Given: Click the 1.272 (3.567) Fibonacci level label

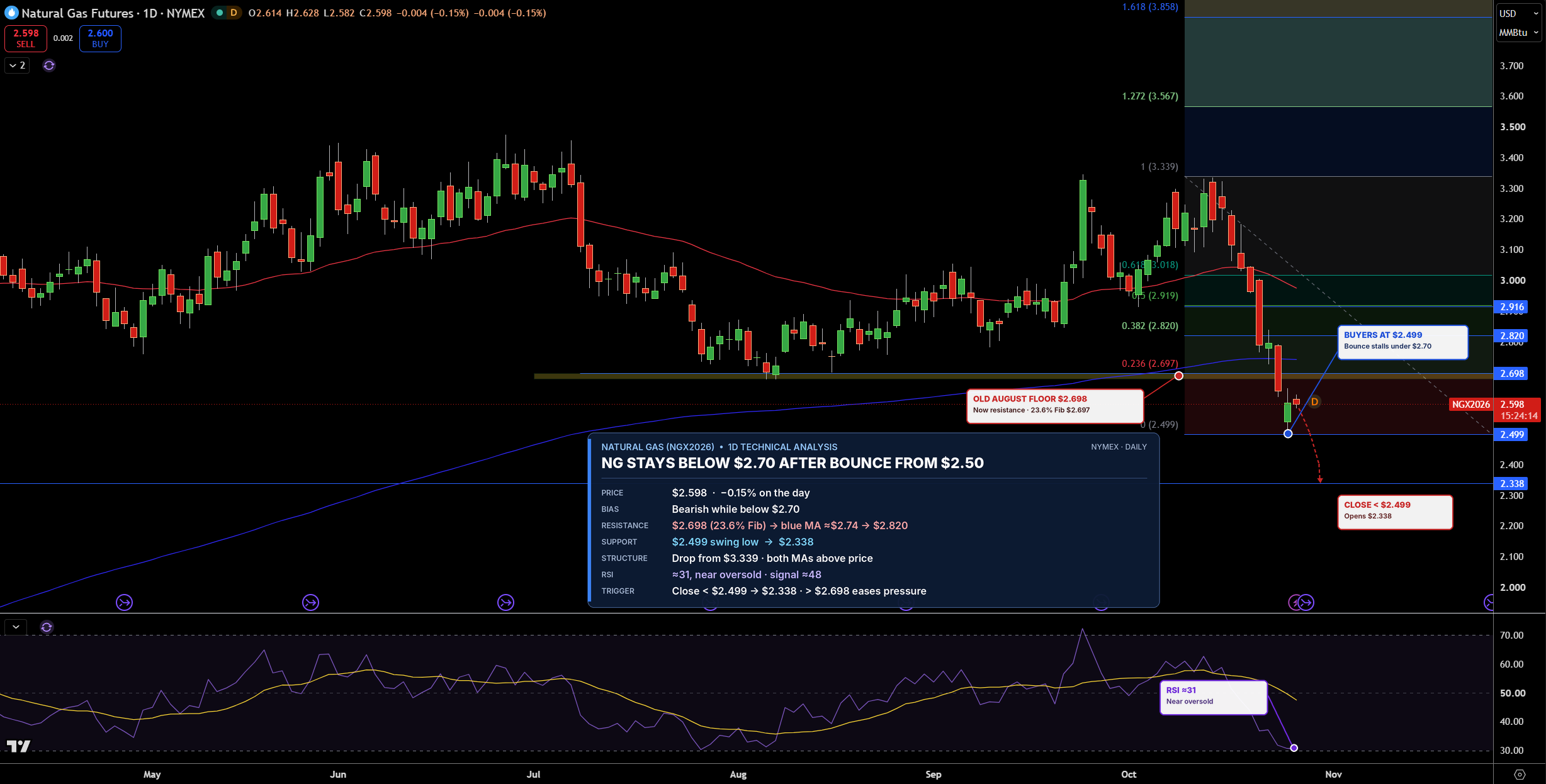Looking at the screenshot, I should click(1149, 96).
